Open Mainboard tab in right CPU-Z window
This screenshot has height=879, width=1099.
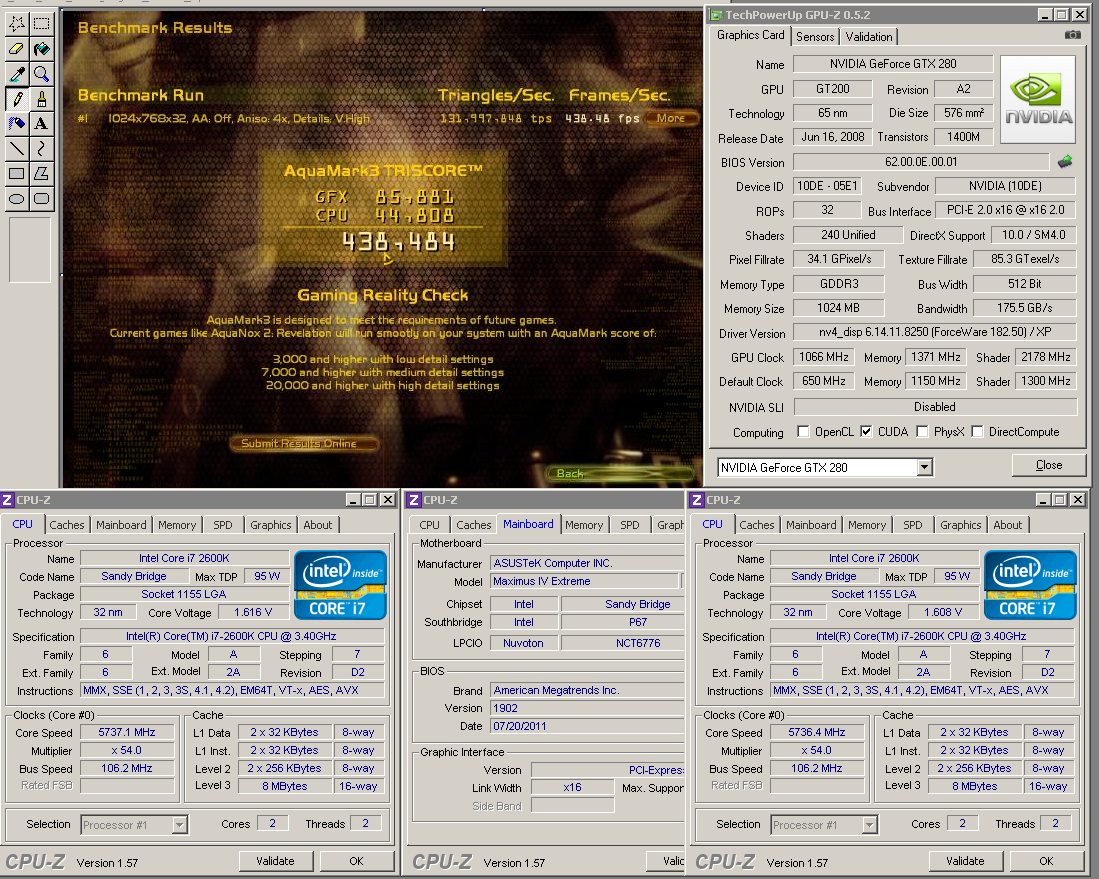[811, 525]
